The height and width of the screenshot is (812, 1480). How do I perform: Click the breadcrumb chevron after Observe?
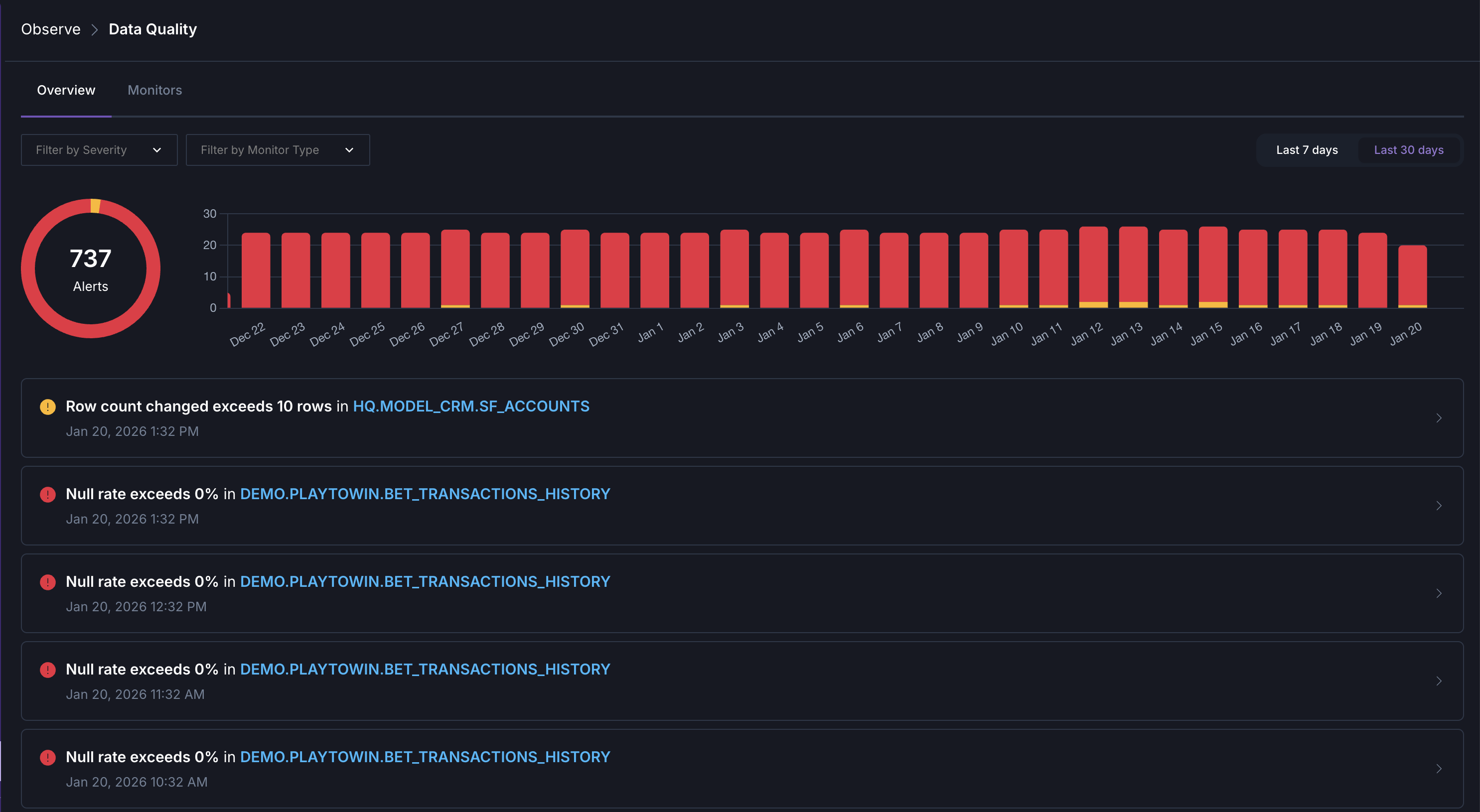click(x=95, y=29)
